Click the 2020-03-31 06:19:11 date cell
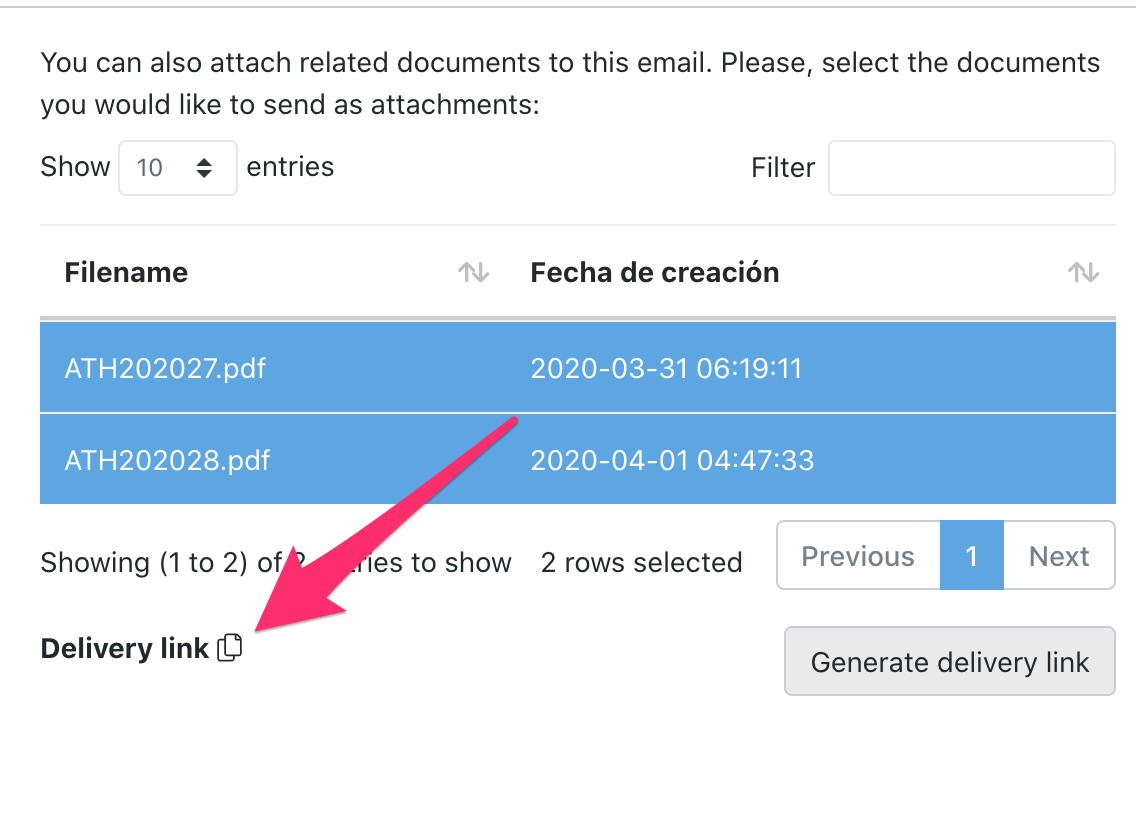Viewport: 1136px width, 822px height. coord(666,368)
